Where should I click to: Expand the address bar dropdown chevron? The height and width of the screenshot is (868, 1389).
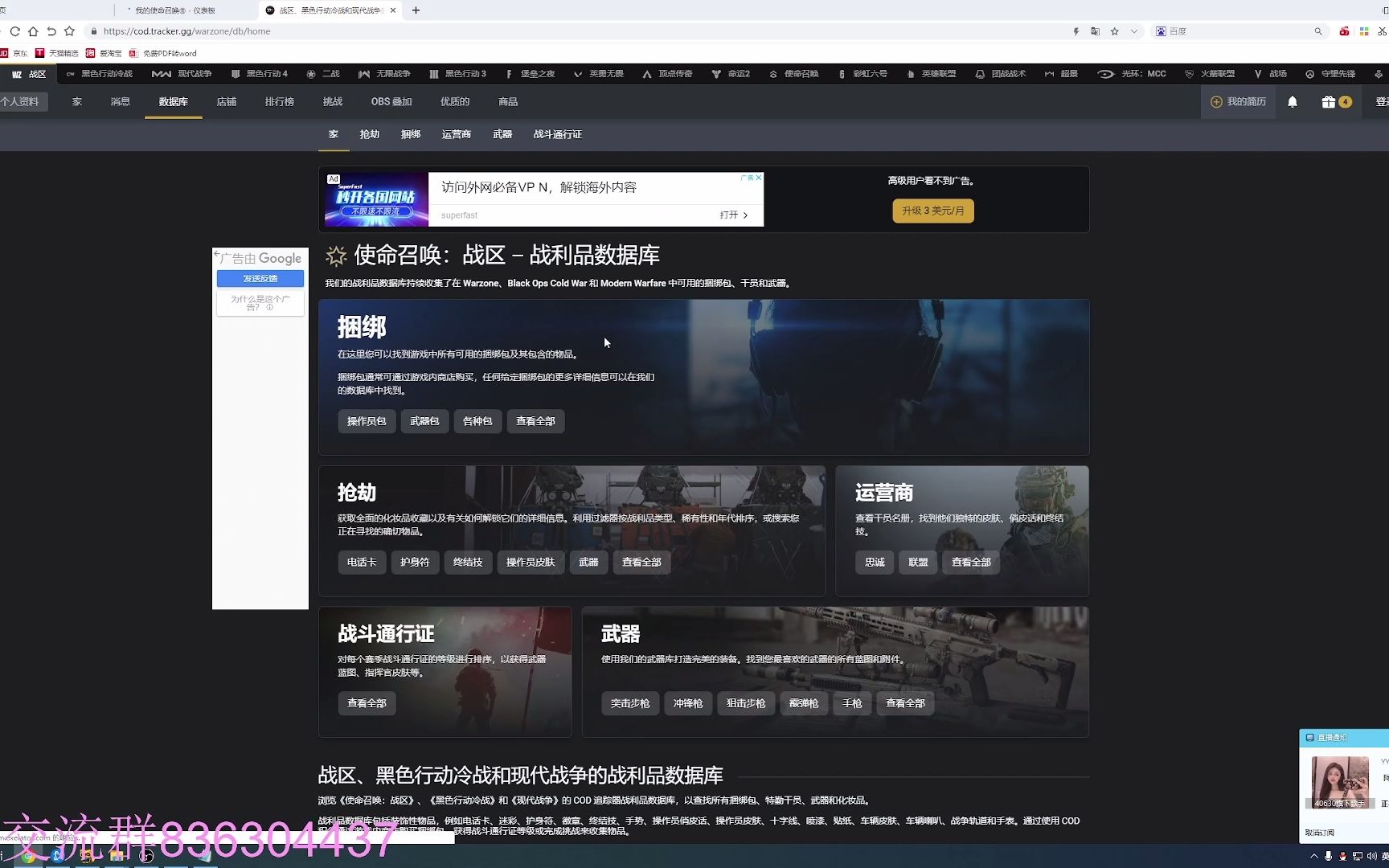1134,31
